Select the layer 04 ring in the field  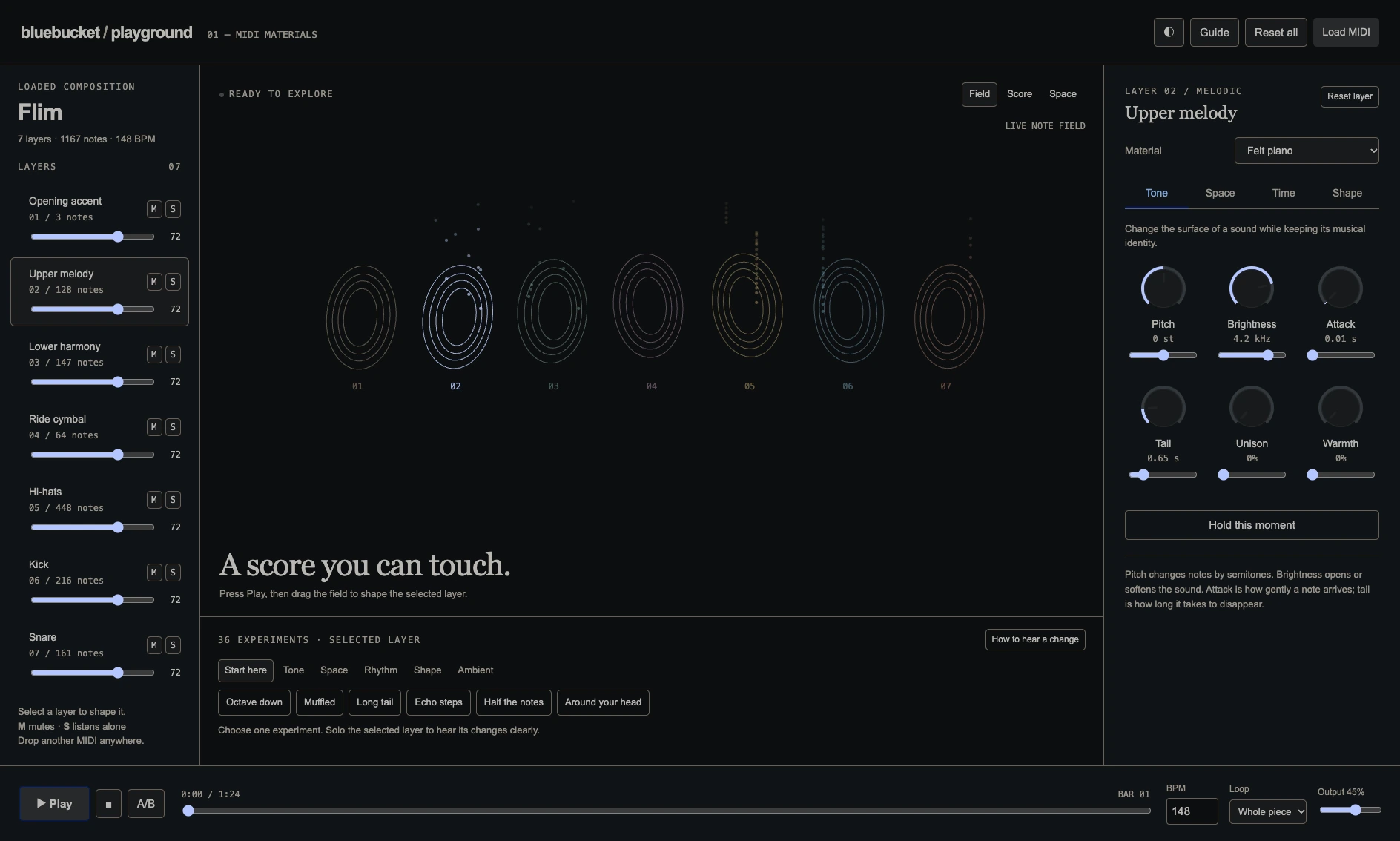[x=648, y=306]
